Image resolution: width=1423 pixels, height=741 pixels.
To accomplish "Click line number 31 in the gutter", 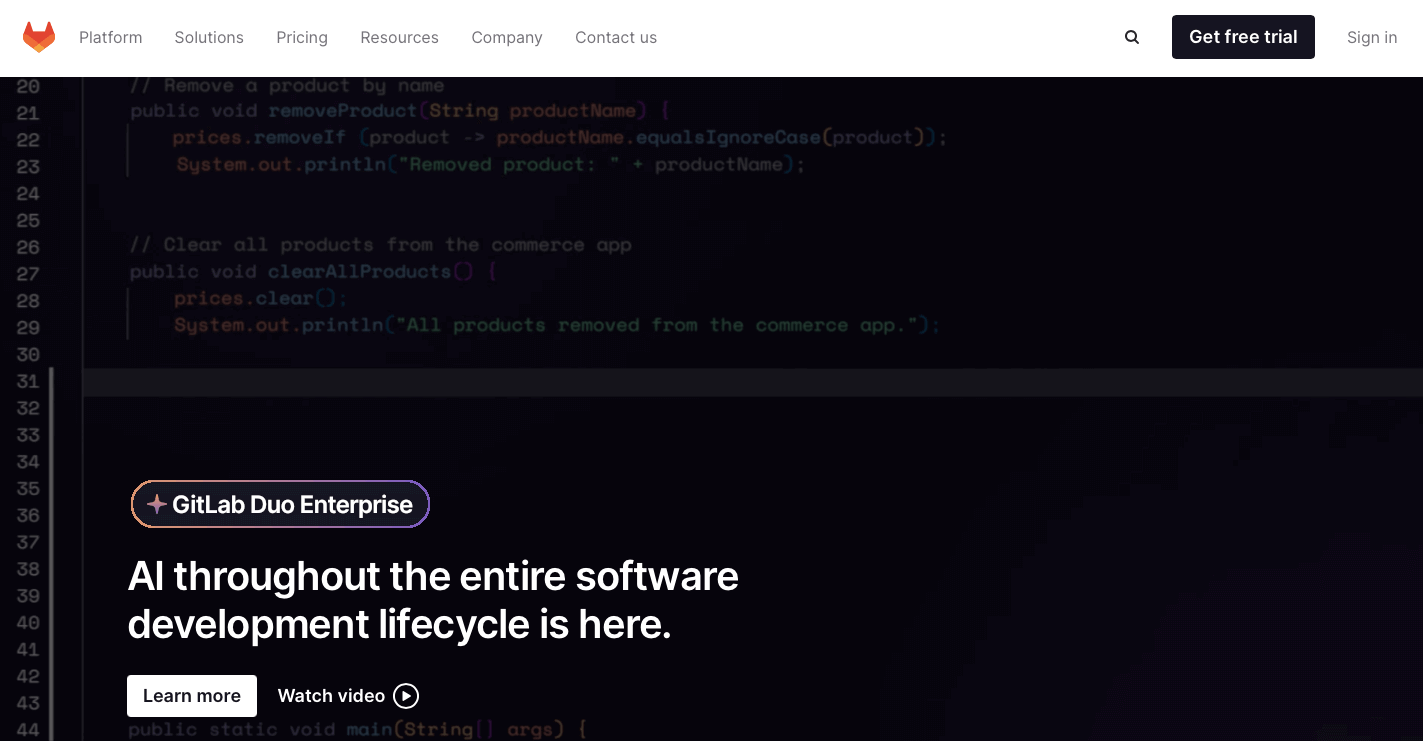I will (28, 381).
